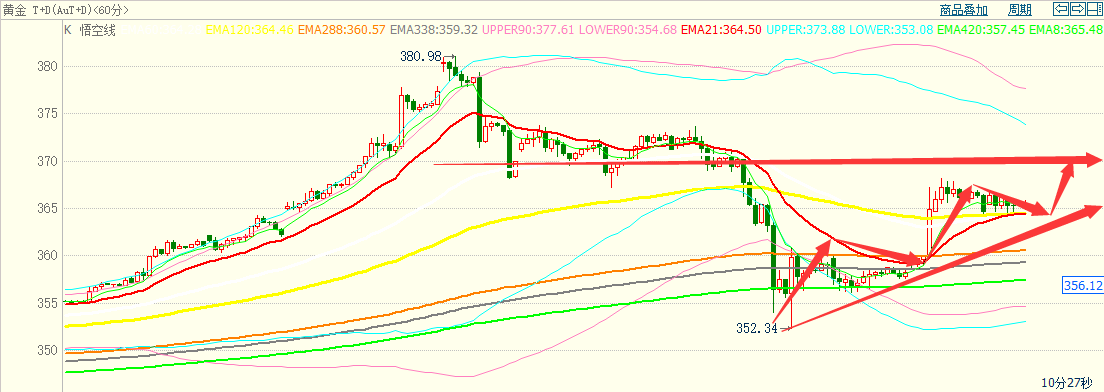The height and width of the screenshot is (392, 1104).
Task: Click the 352.34 low price marker
Action: 755,328
